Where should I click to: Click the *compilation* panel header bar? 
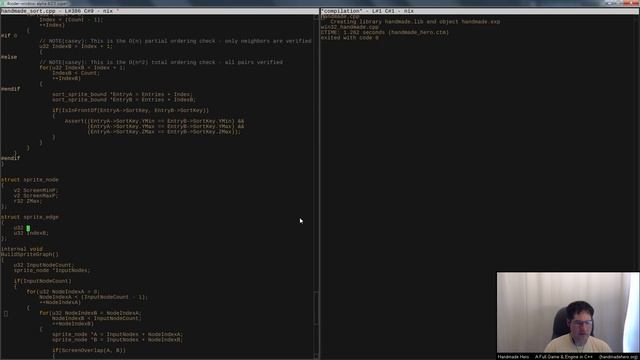480,11
